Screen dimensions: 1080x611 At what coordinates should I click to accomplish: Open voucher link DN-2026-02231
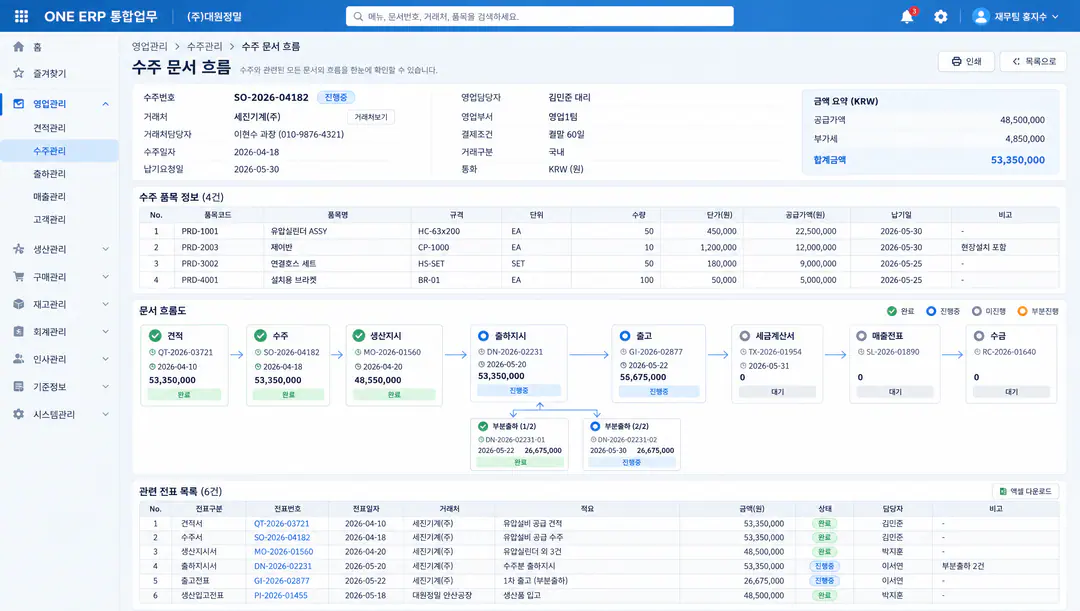click(282, 566)
